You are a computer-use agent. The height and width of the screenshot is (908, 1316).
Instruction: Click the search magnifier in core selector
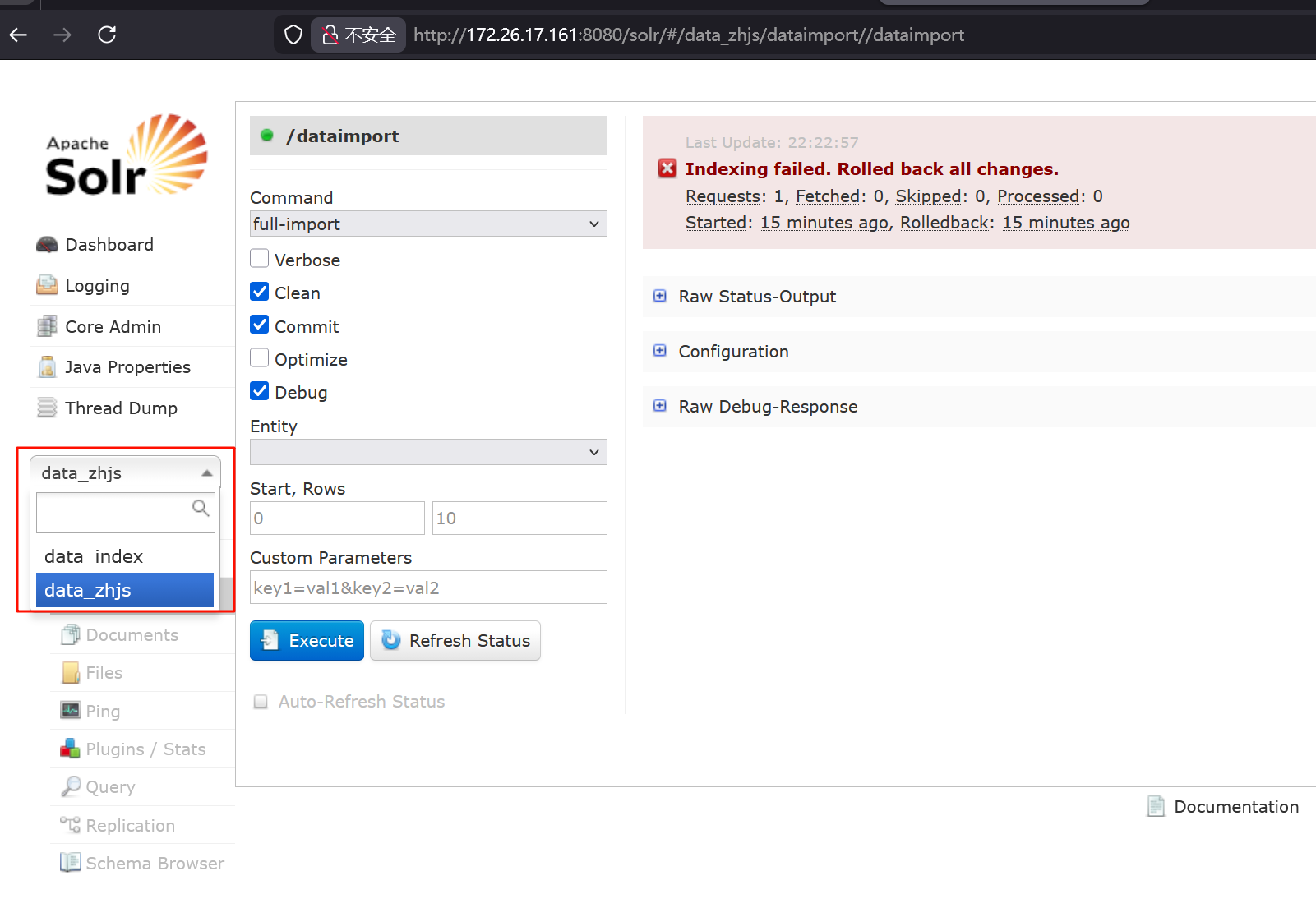click(200, 508)
